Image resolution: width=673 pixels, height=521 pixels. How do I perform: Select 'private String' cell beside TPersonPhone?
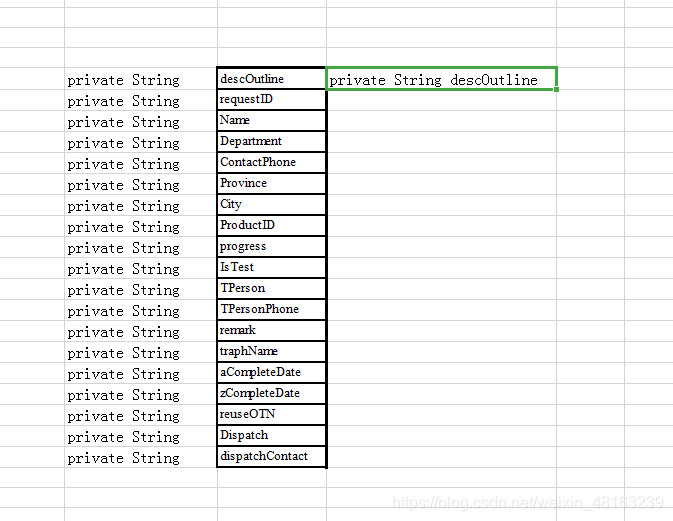pyautogui.click(x=141, y=310)
